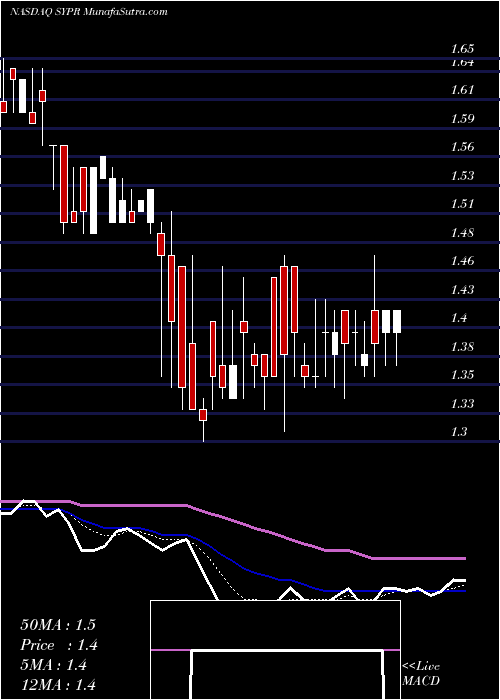
Task: Click the 1.35 price axis label
Action: [x=462, y=376]
